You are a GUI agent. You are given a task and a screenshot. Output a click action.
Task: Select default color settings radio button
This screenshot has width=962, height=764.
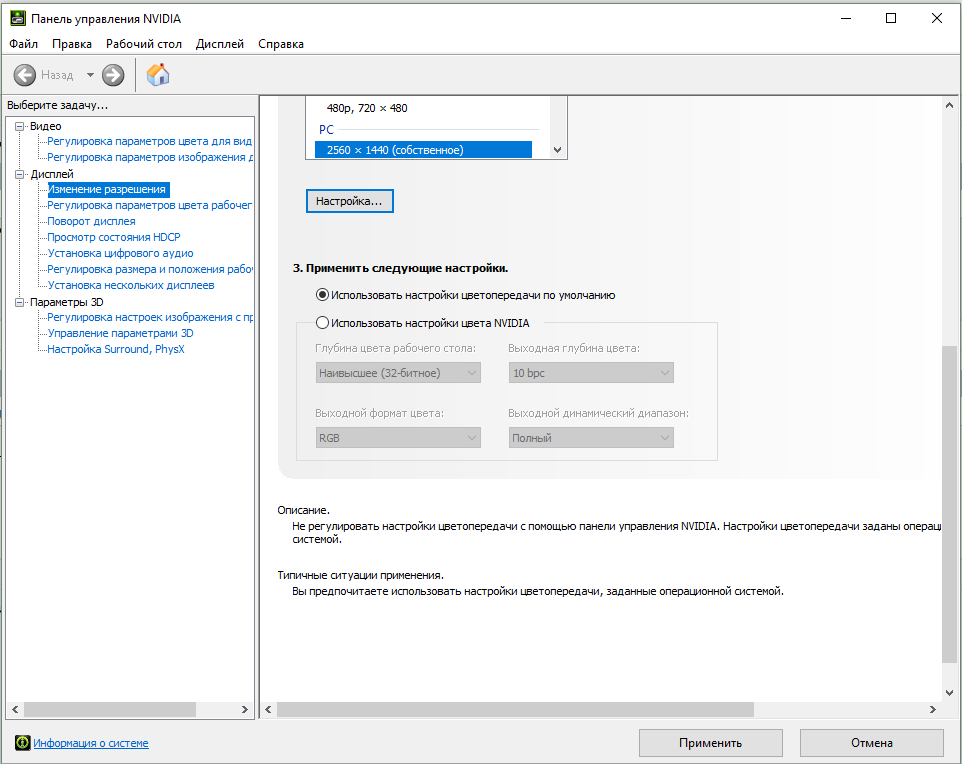pos(322,295)
